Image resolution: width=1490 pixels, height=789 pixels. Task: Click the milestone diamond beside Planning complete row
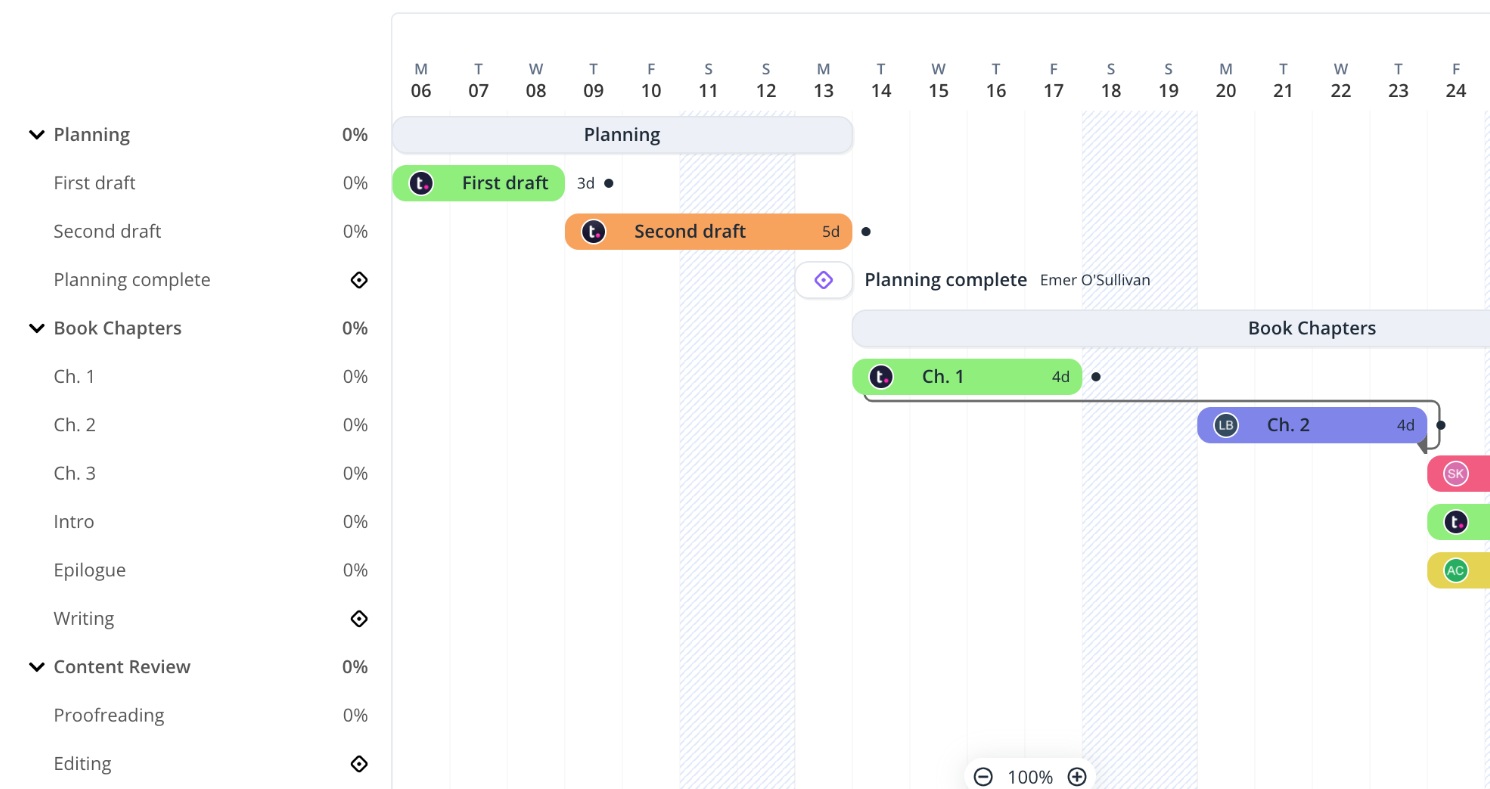359,280
